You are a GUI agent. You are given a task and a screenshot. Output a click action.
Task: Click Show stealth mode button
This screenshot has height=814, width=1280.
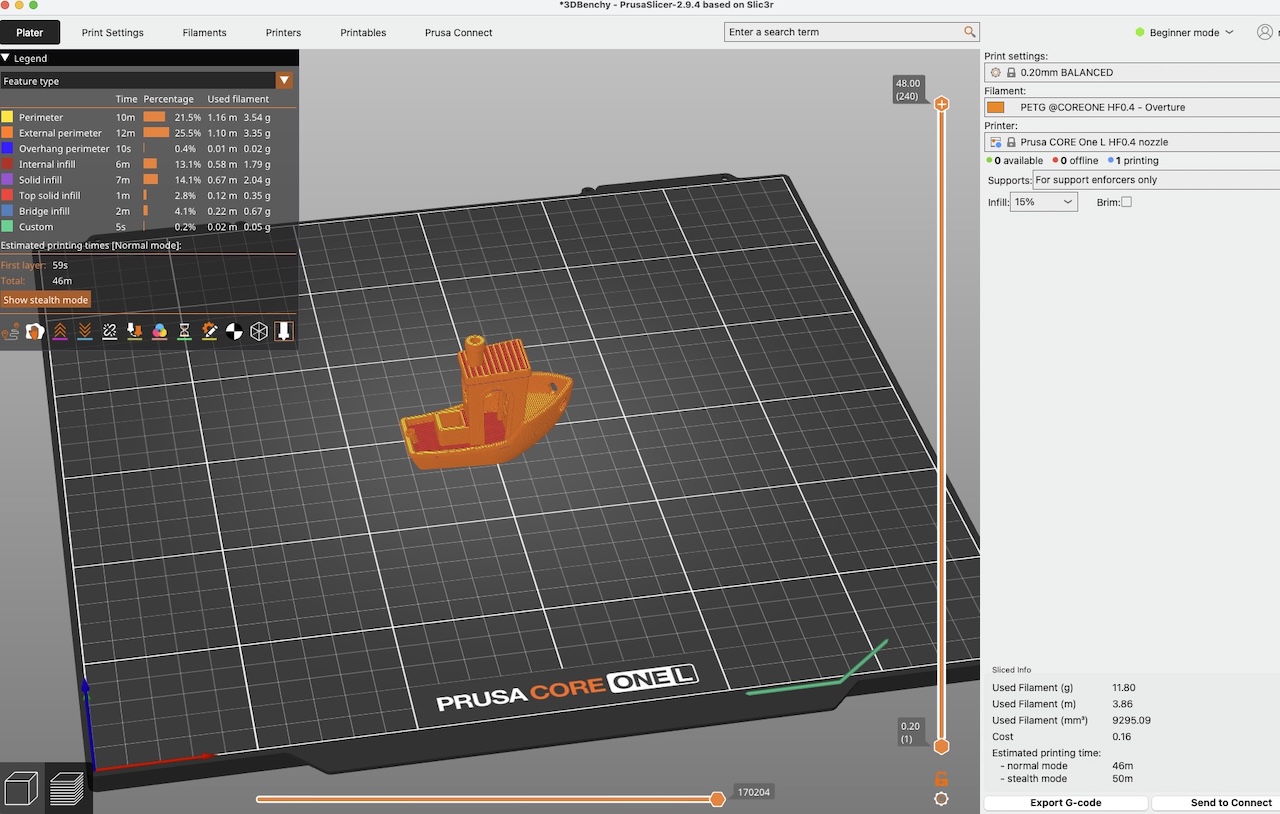[45, 300]
